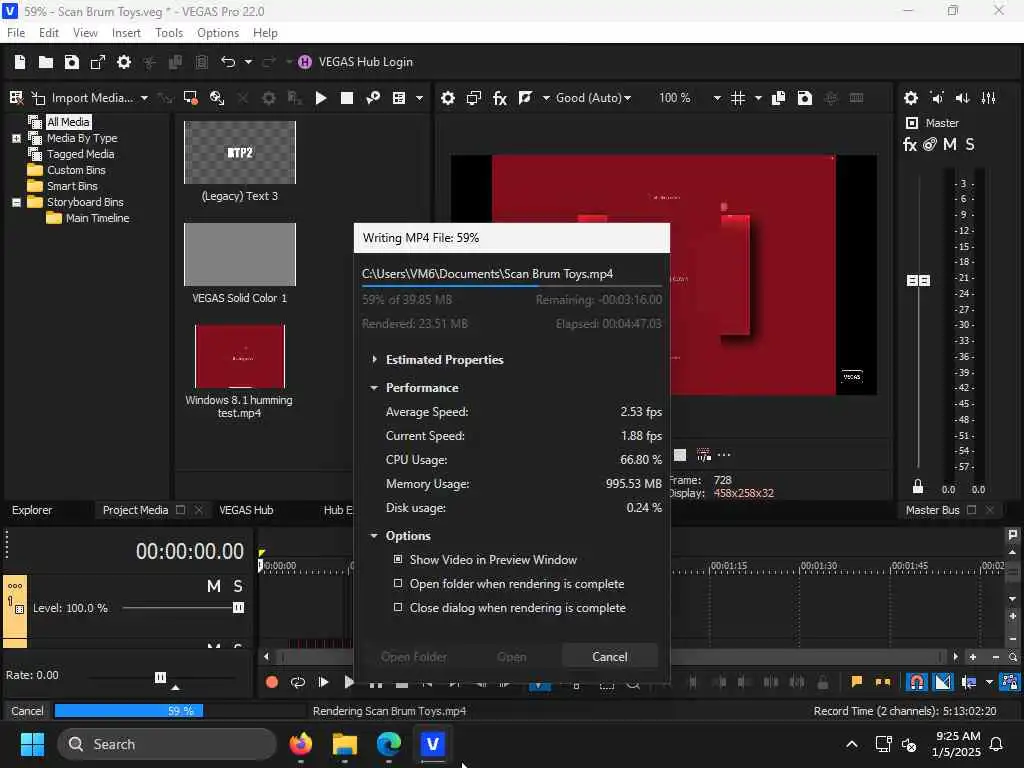This screenshot has width=1024, height=768.
Task: Toggle Loop Playback in transport bar
Action: click(298, 682)
